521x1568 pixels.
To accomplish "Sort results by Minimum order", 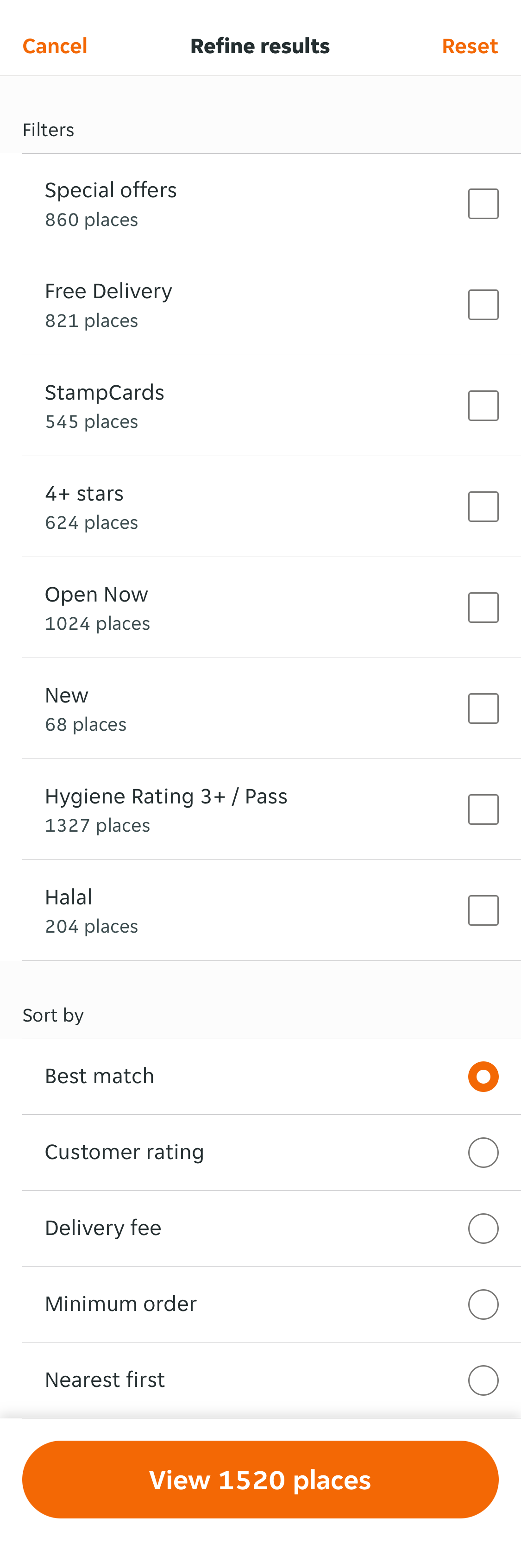I will click(x=483, y=1304).
